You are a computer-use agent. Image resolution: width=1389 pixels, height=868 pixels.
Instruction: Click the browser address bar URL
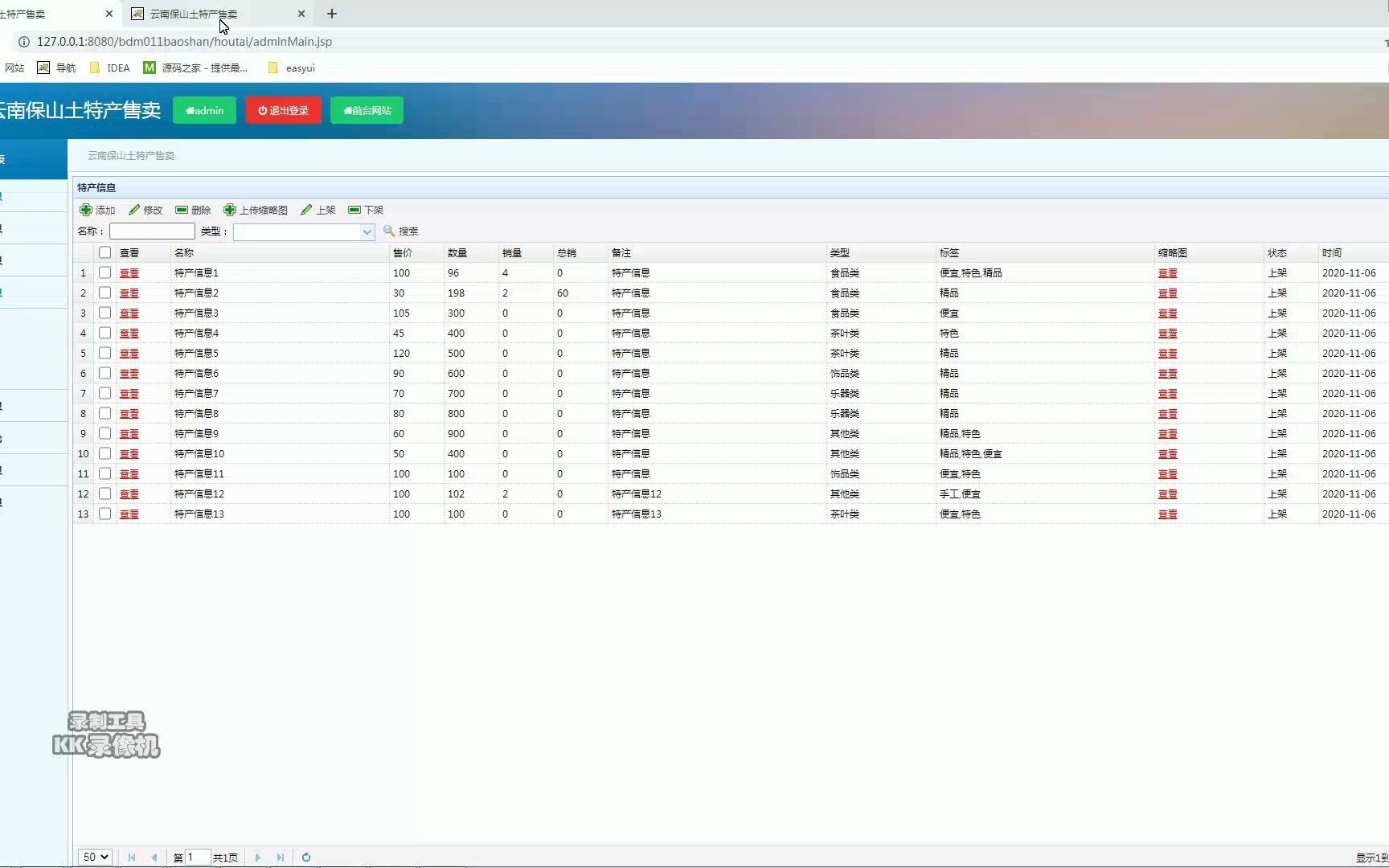[184, 42]
